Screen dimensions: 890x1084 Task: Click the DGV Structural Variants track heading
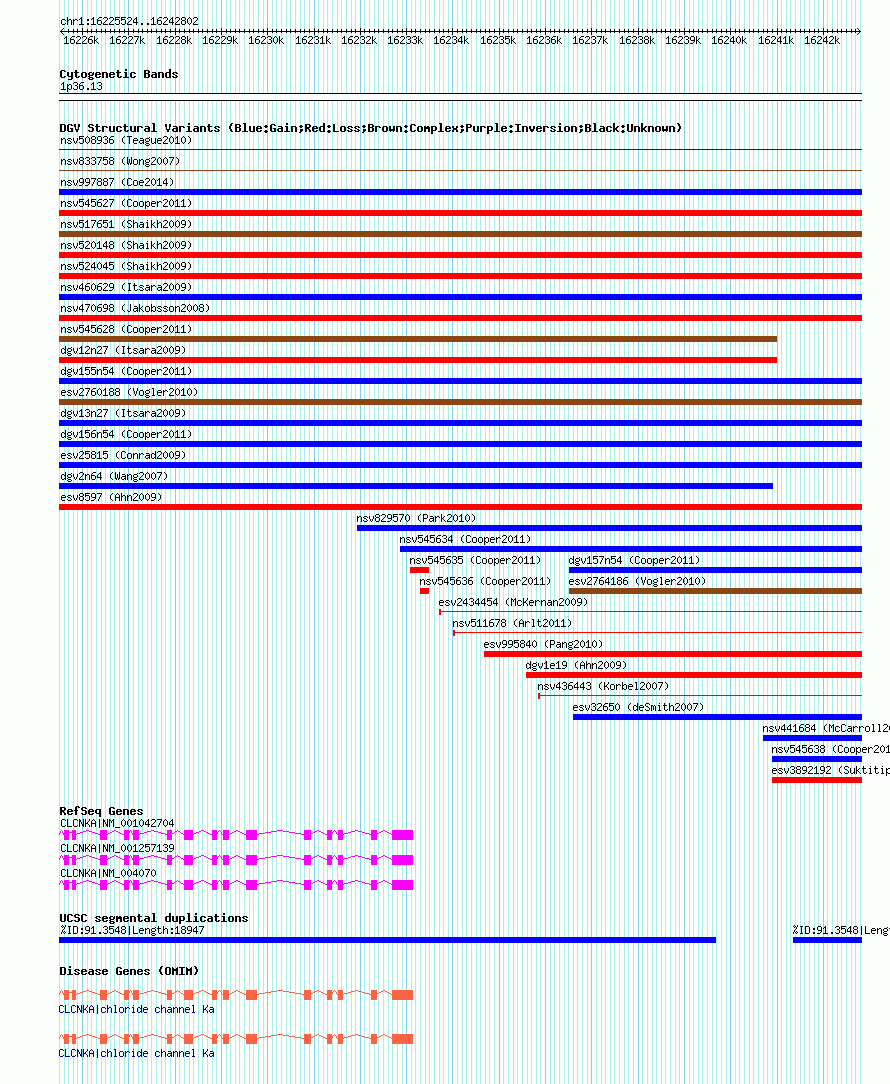click(371, 128)
